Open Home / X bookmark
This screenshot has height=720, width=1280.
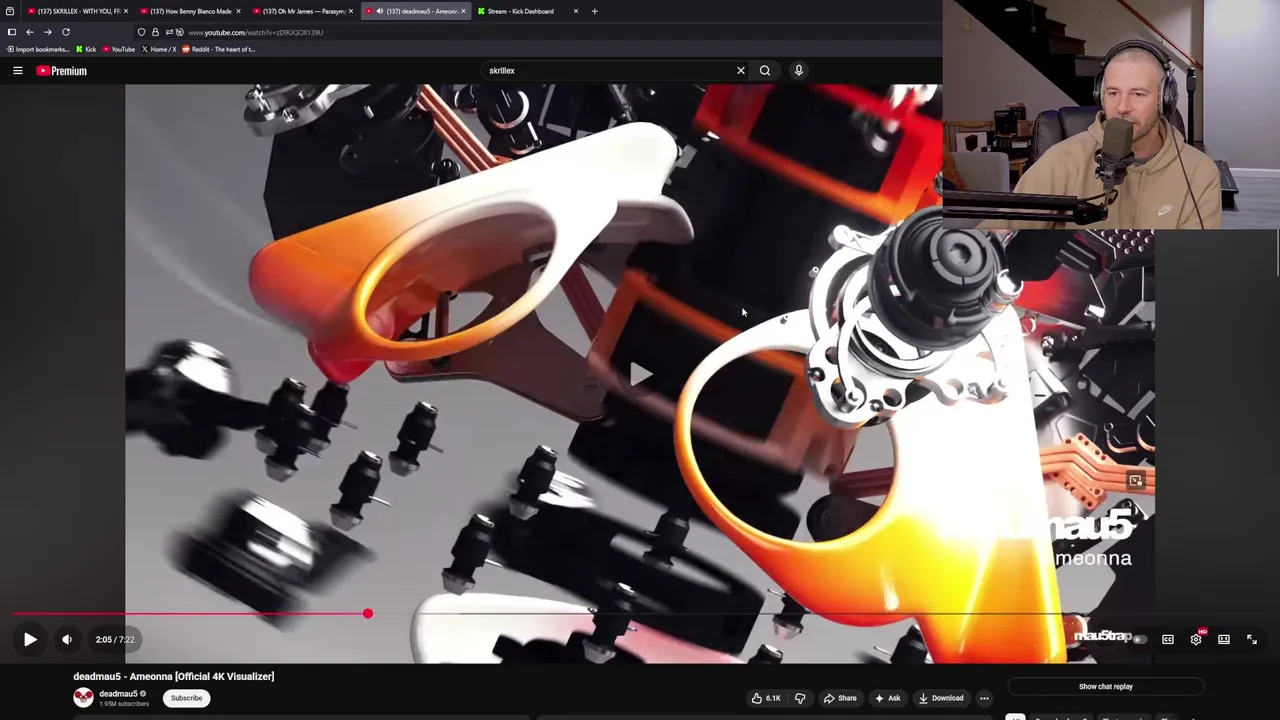(158, 49)
